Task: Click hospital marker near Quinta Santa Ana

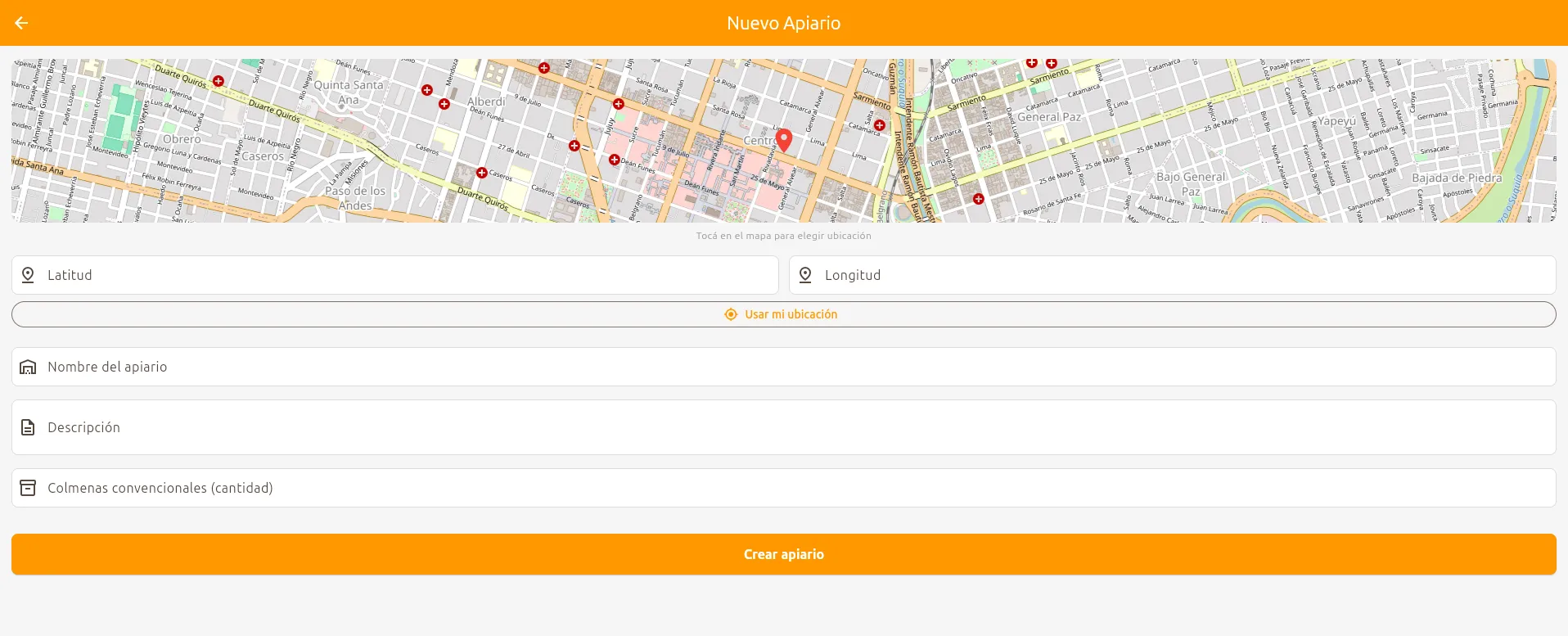Action: click(x=427, y=90)
